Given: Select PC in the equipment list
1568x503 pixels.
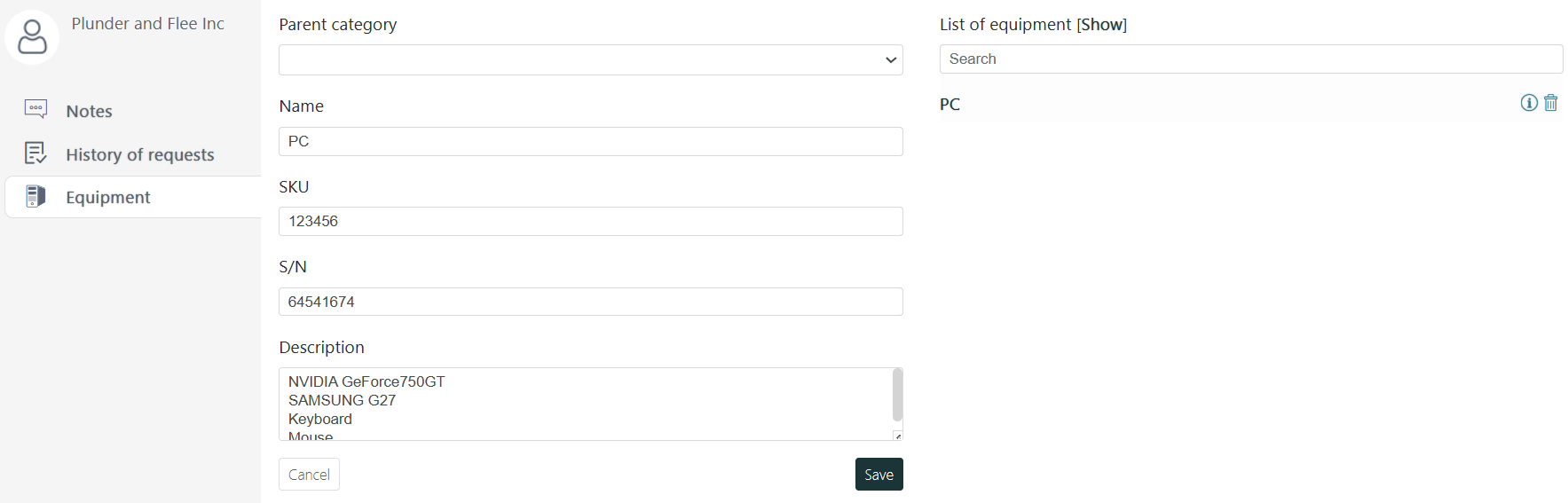Looking at the screenshot, I should click(950, 105).
